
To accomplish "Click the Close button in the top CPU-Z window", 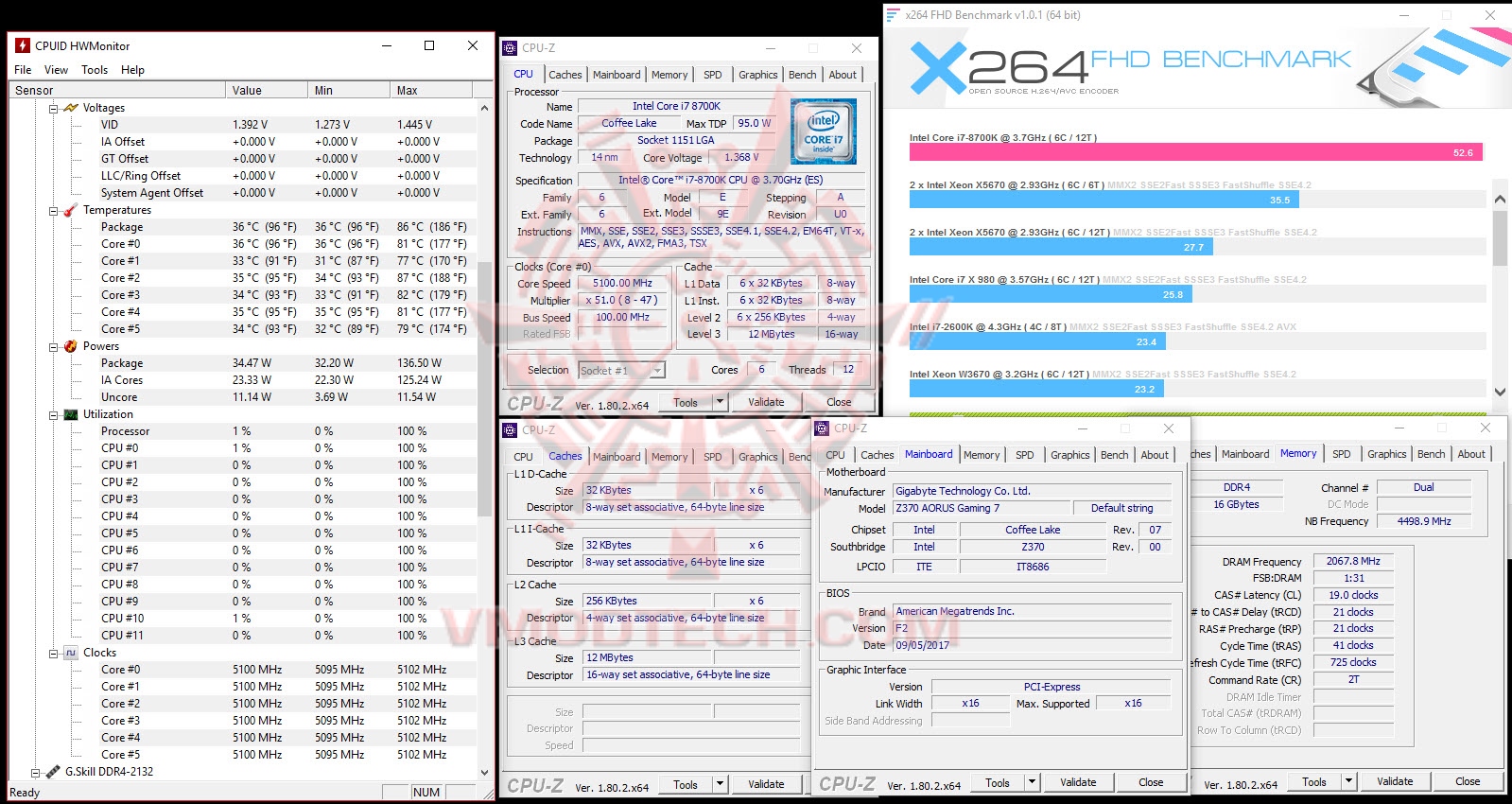I will (x=839, y=402).
